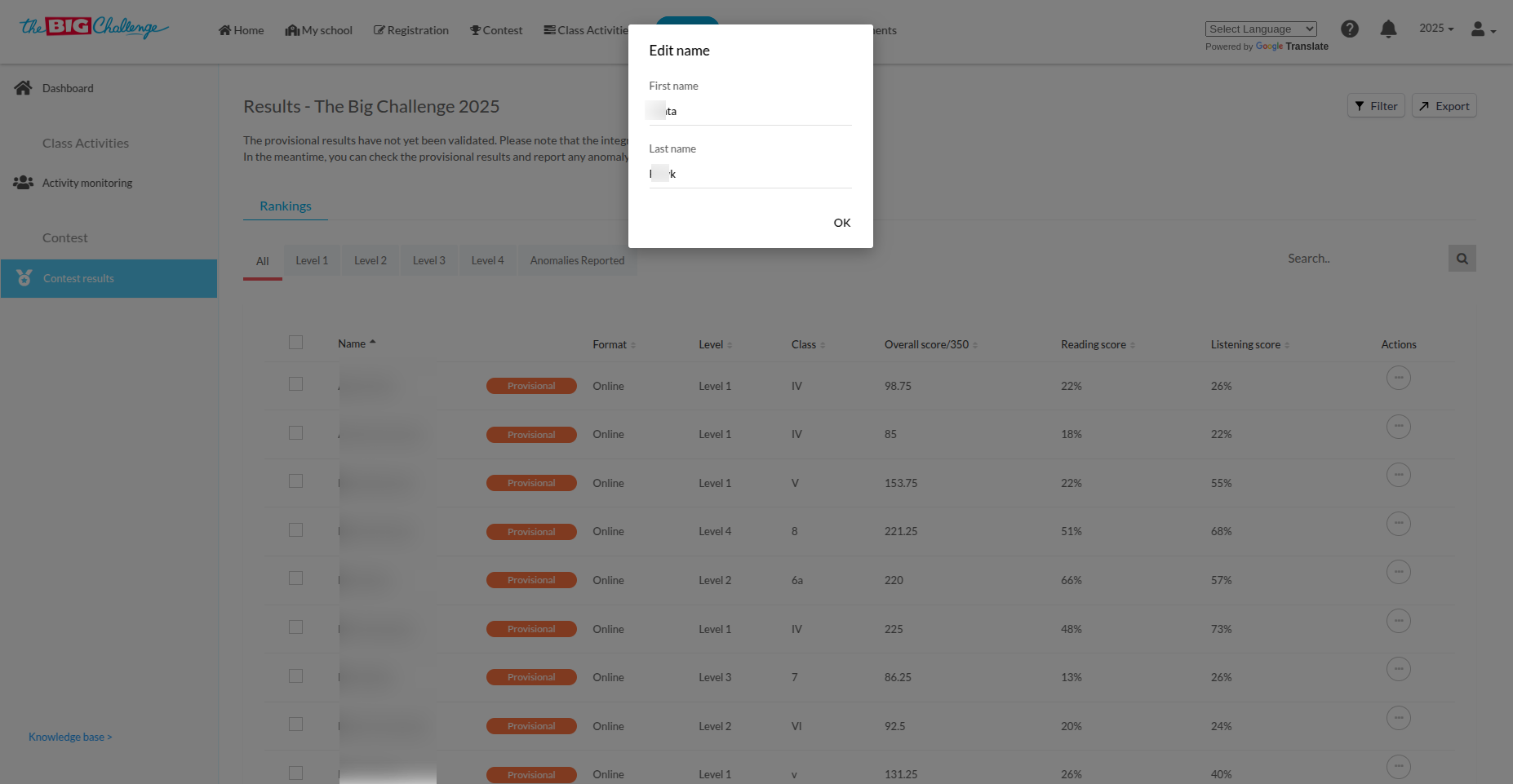Open actions menu for score 98.75 row
The image size is (1513, 784).
point(1399,378)
